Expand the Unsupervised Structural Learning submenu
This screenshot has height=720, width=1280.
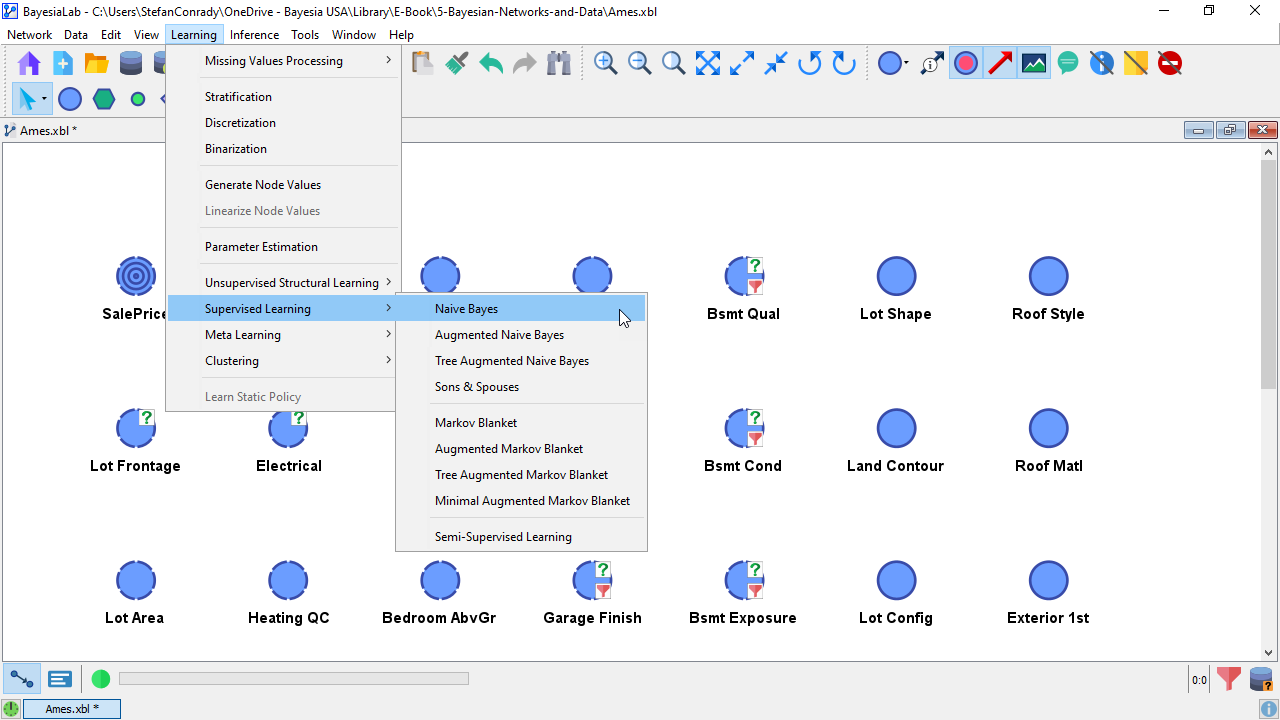pyautogui.click(x=283, y=283)
